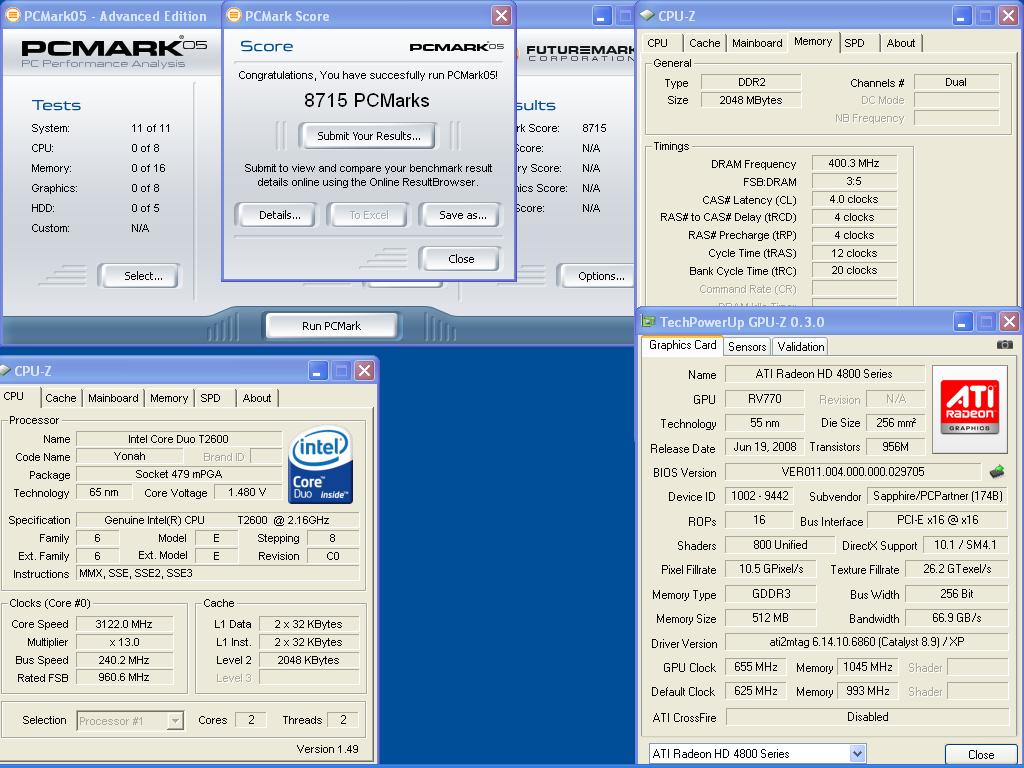Open About tab in bottom-left CPU-Z

click(x=257, y=398)
